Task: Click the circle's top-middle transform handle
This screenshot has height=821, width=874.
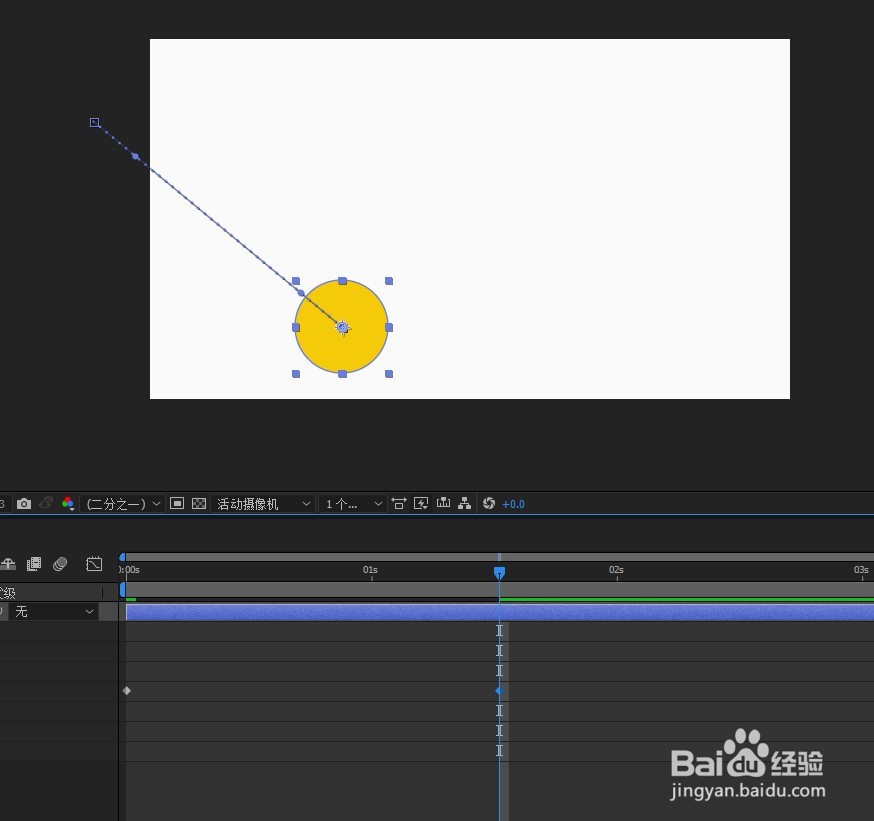Action: [342, 281]
